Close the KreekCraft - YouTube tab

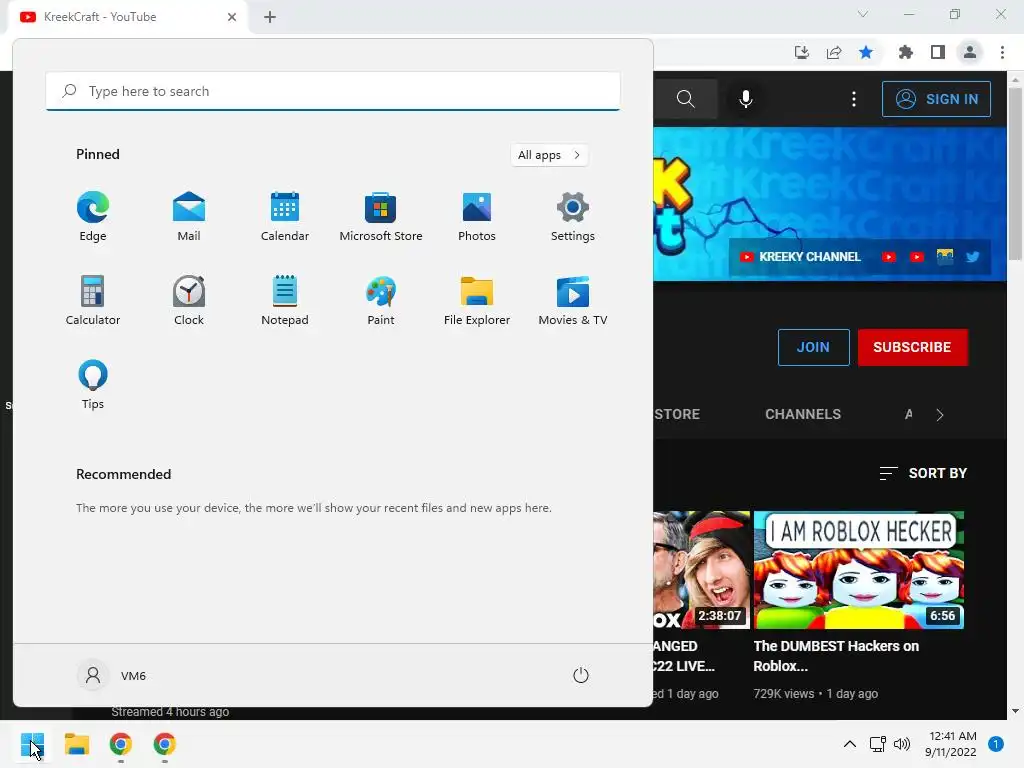coord(231,17)
